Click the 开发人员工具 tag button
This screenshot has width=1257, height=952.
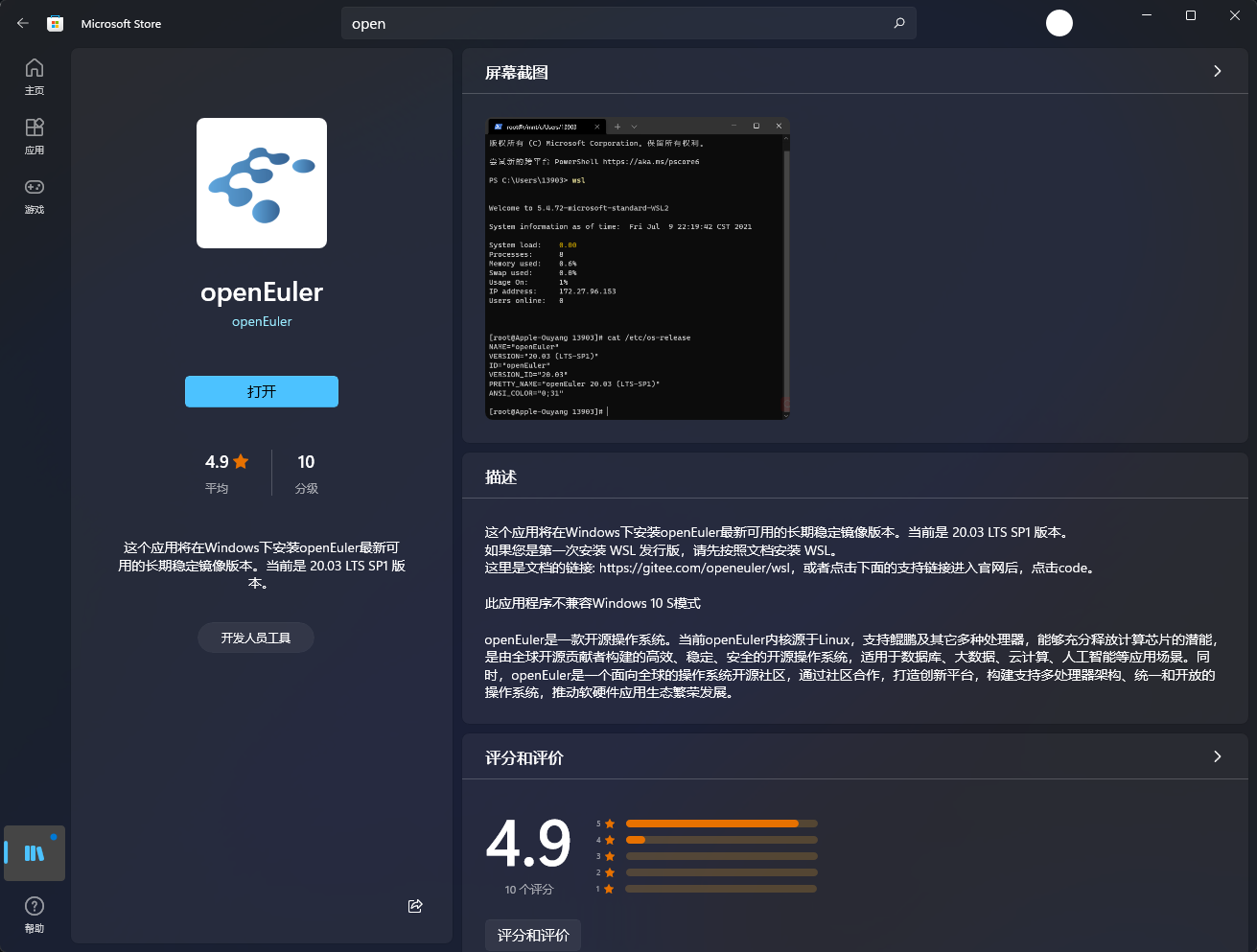click(x=256, y=638)
